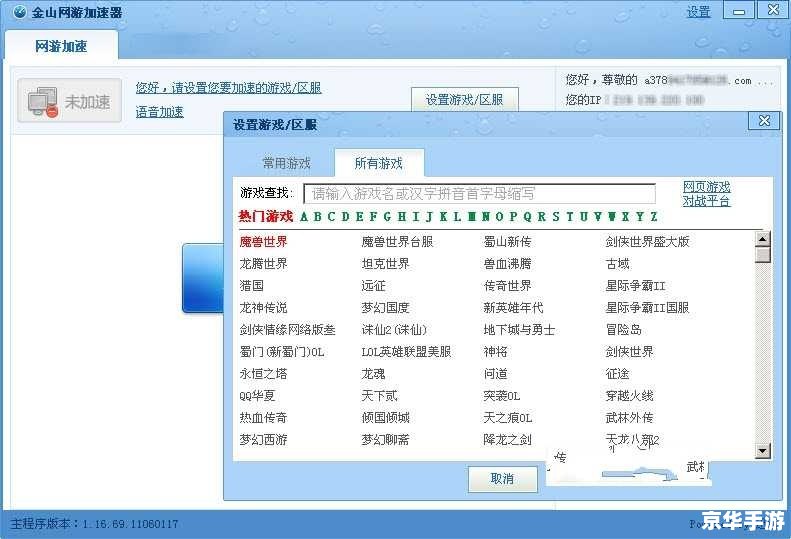Select 穿越火线 game
The image size is (791, 539).
[630, 396]
